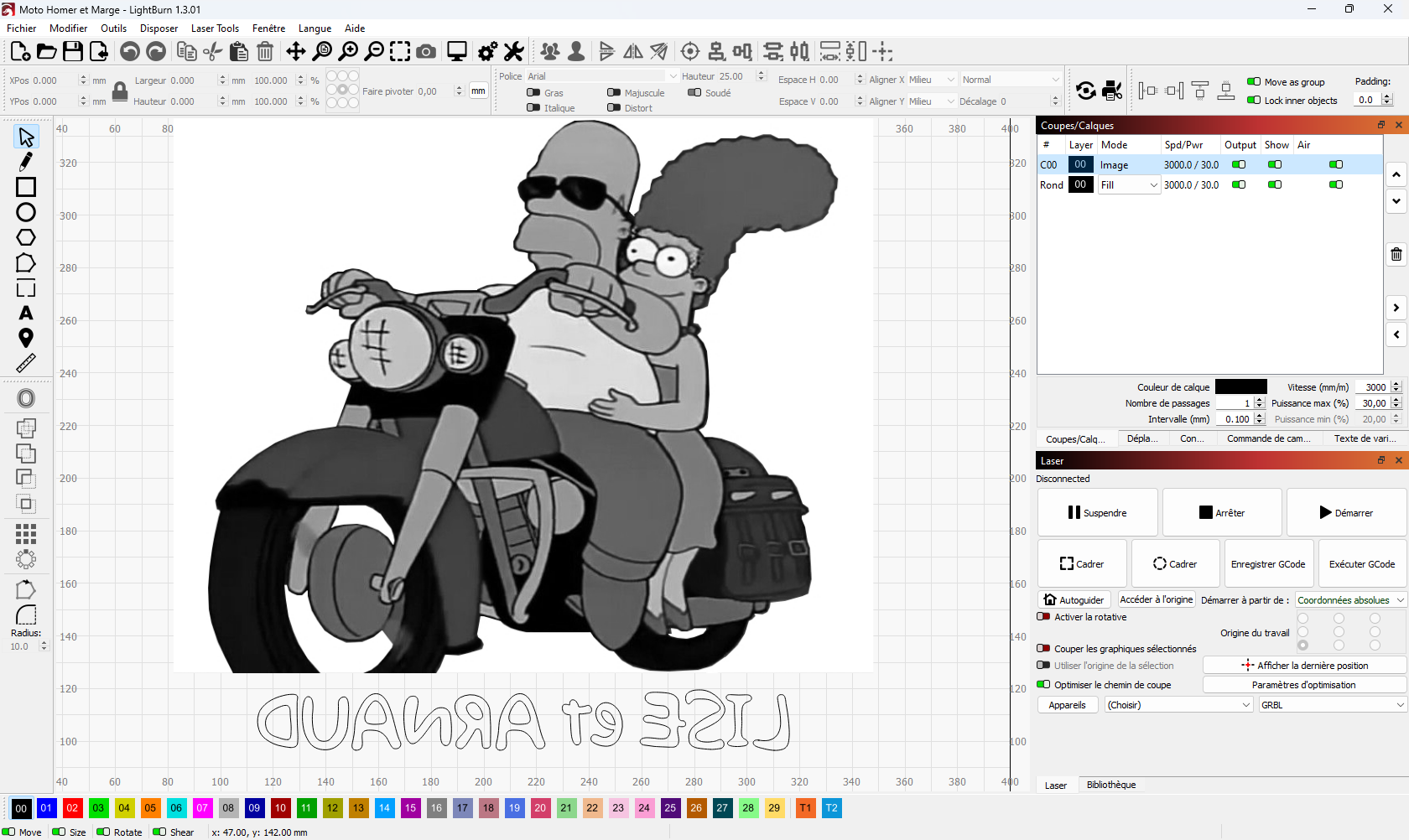Screen dimensions: 1409x840
Task: Open the Fill mode dropdown for Rond layer
Action: click(1128, 184)
